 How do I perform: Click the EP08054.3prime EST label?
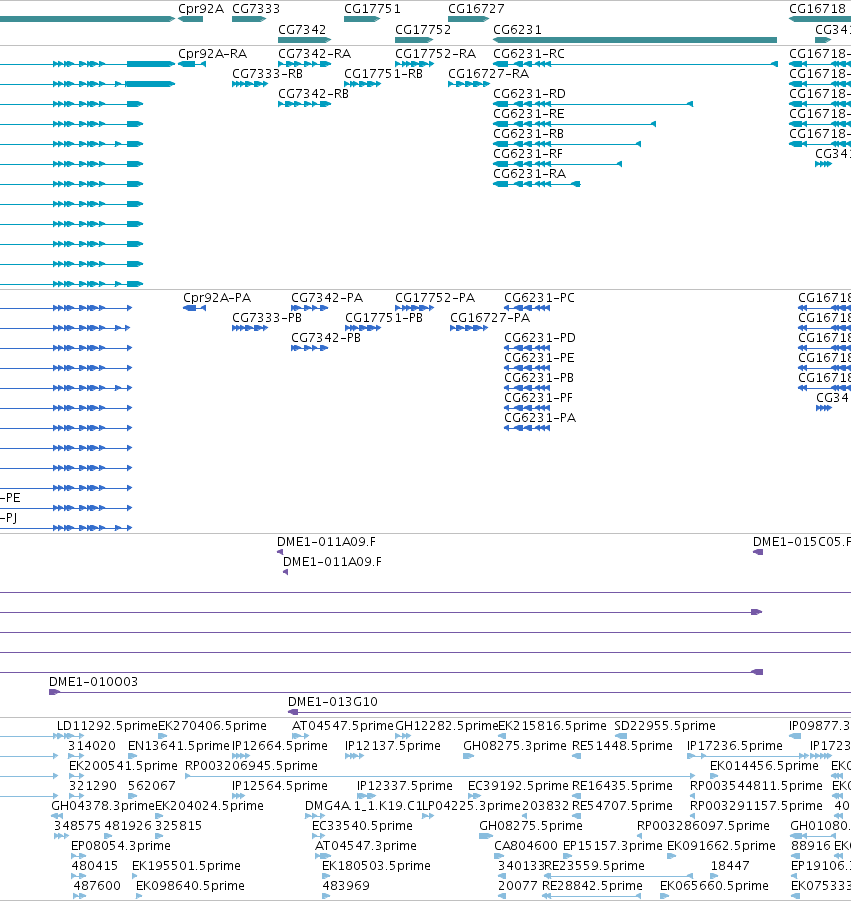(x=121, y=846)
